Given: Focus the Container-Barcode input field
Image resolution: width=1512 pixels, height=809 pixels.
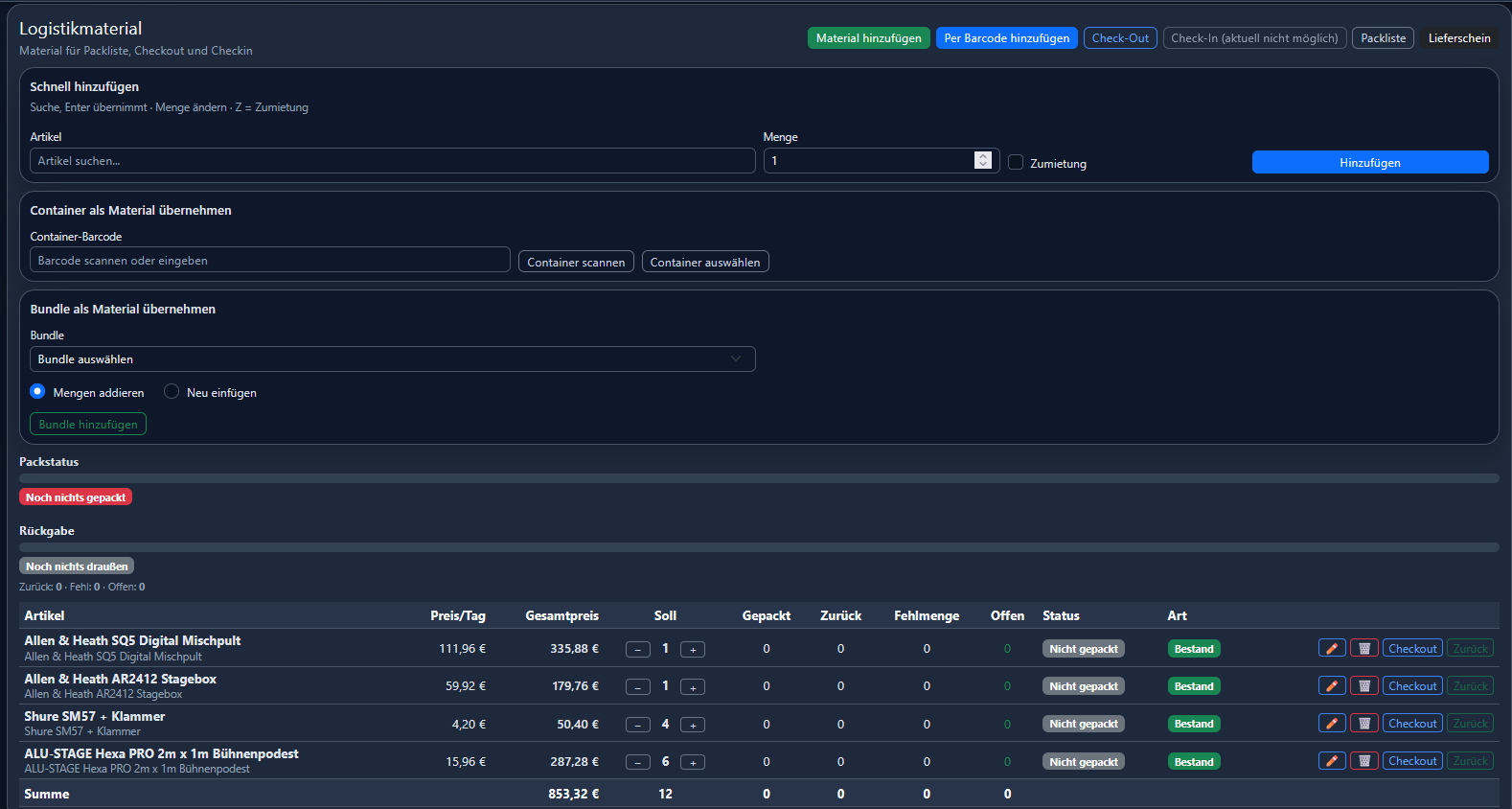Looking at the screenshot, I should tap(270, 260).
